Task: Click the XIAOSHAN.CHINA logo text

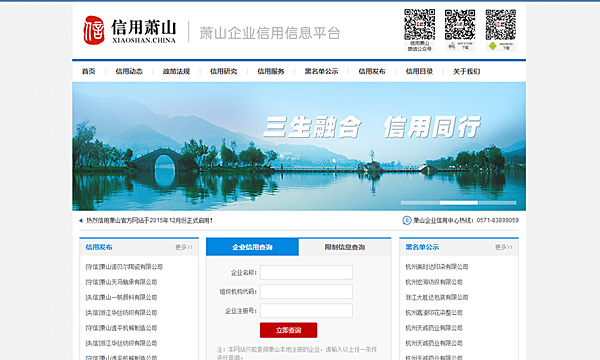Action: (x=144, y=40)
